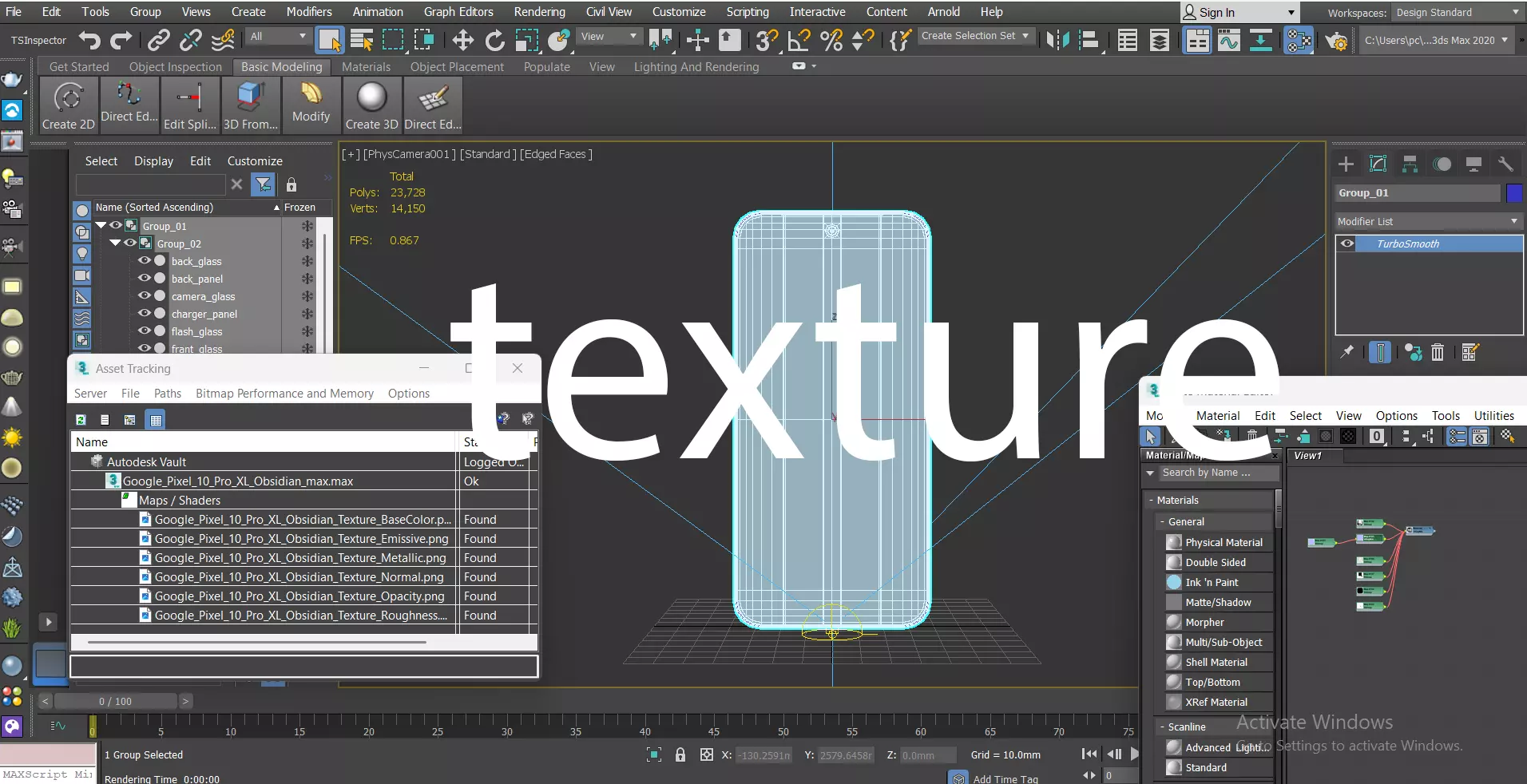Image resolution: width=1527 pixels, height=784 pixels.
Task: Open the Select by Name dialog icon
Action: [x=362, y=40]
